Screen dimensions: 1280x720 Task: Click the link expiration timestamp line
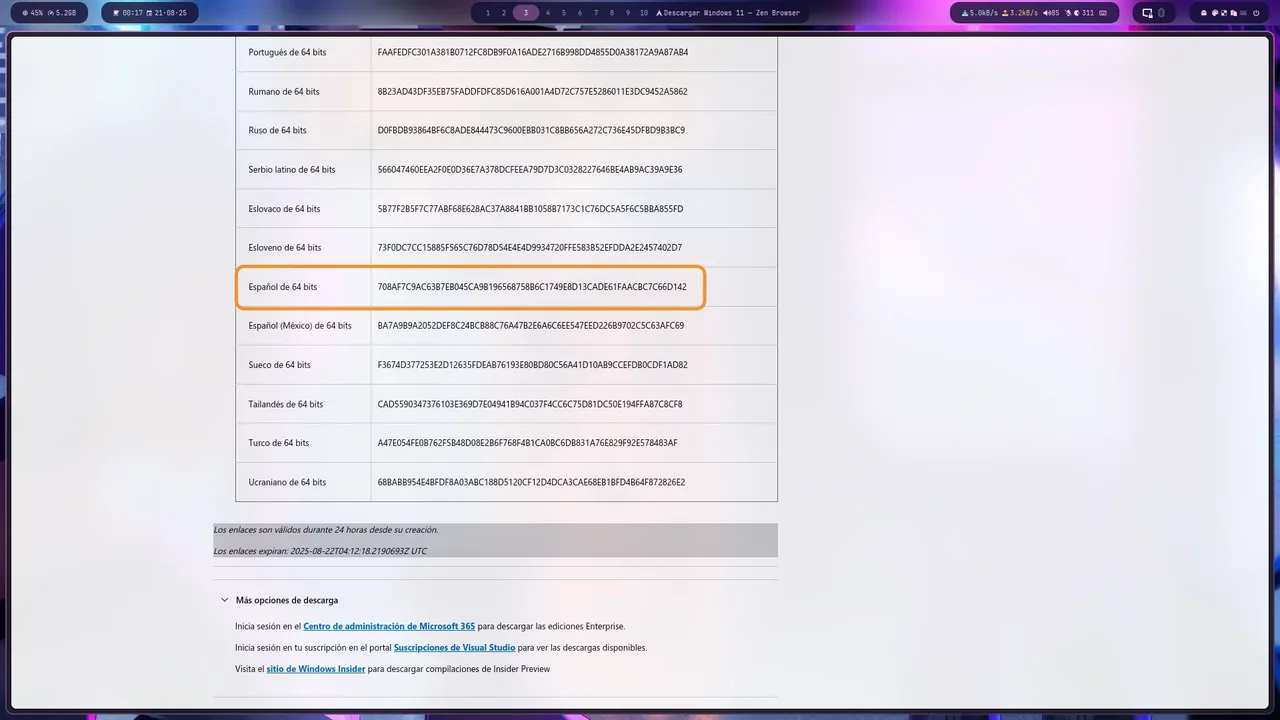pos(320,551)
